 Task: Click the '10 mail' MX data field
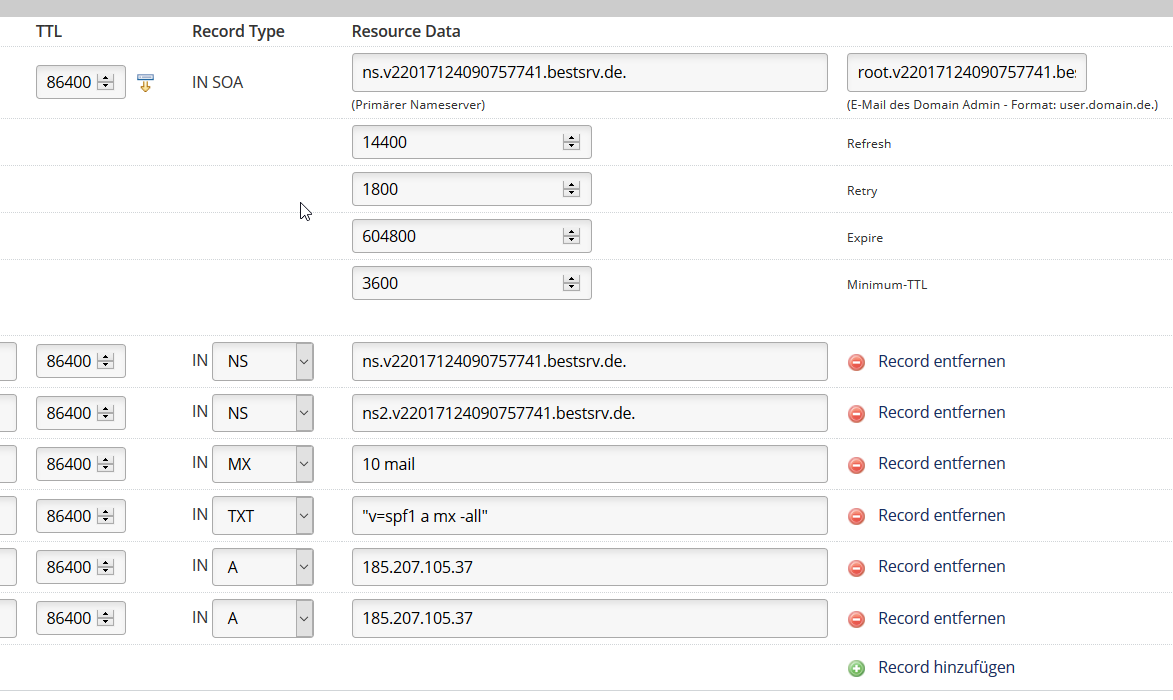(x=589, y=464)
